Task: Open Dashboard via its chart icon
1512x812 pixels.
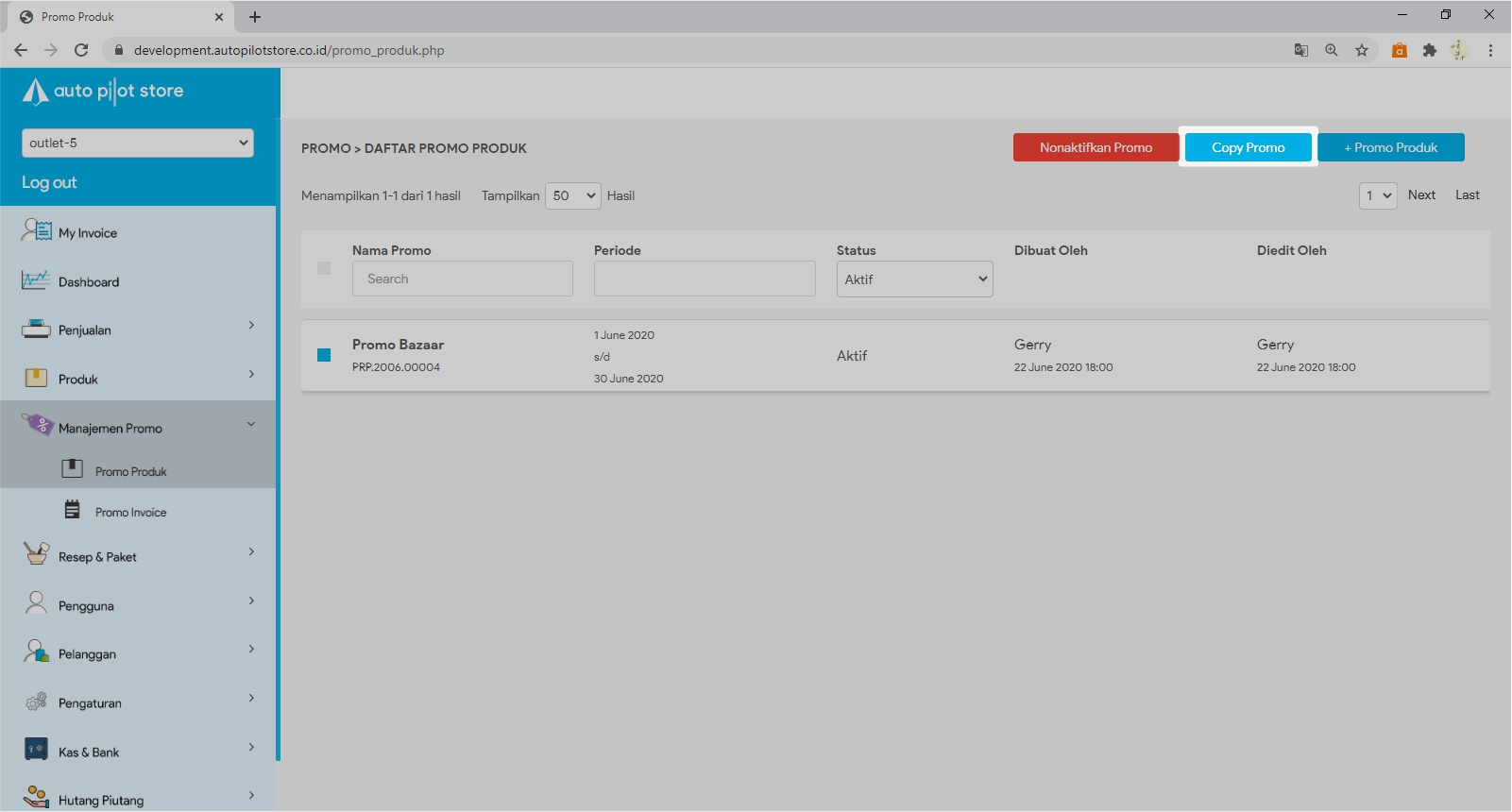Action: (x=36, y=280)
